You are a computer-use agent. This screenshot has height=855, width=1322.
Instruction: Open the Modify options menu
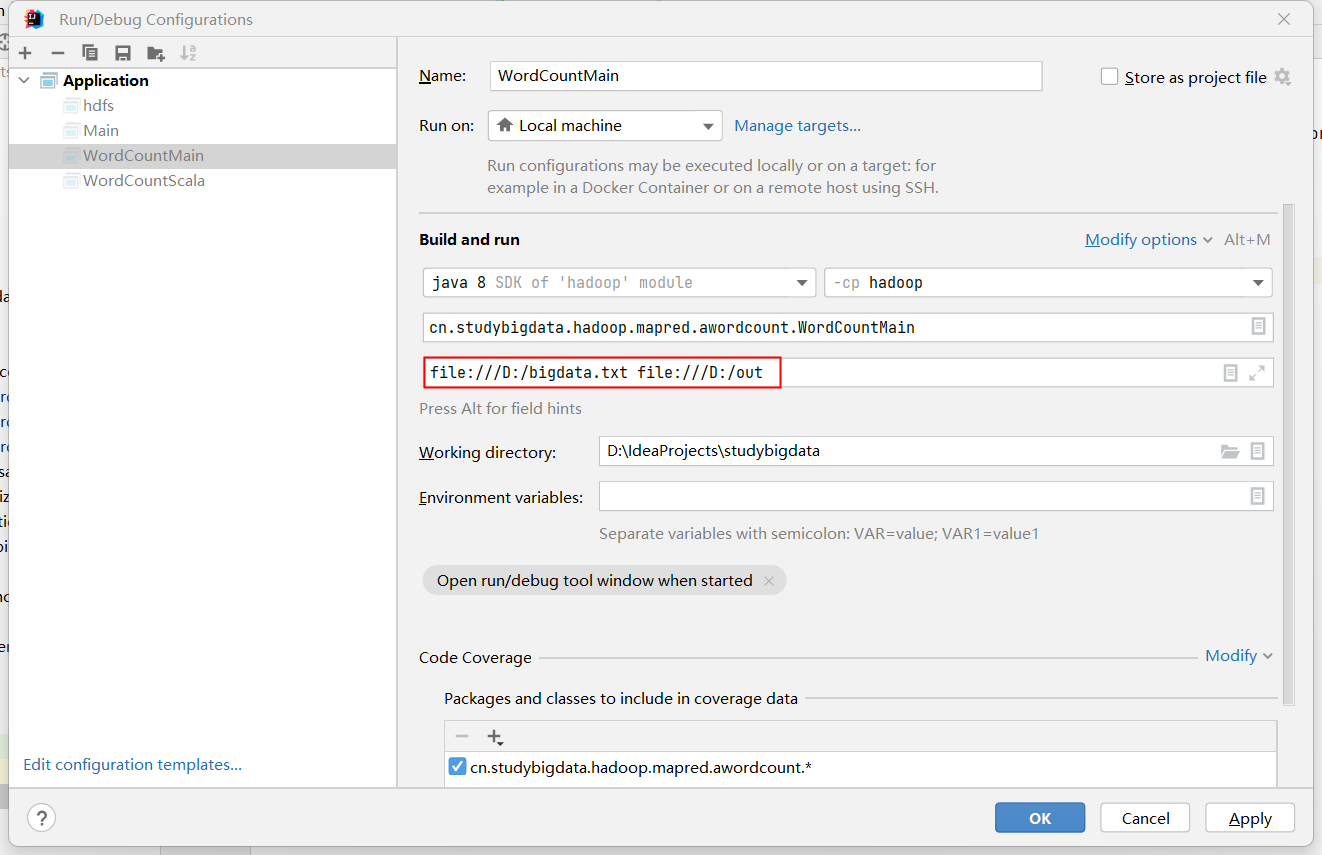[x=1149, y=240]
